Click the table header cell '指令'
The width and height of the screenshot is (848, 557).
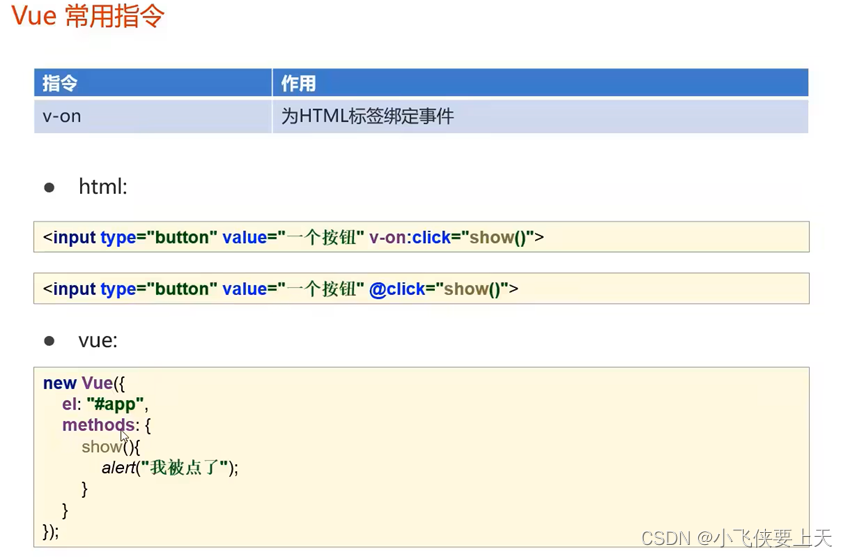153,83
